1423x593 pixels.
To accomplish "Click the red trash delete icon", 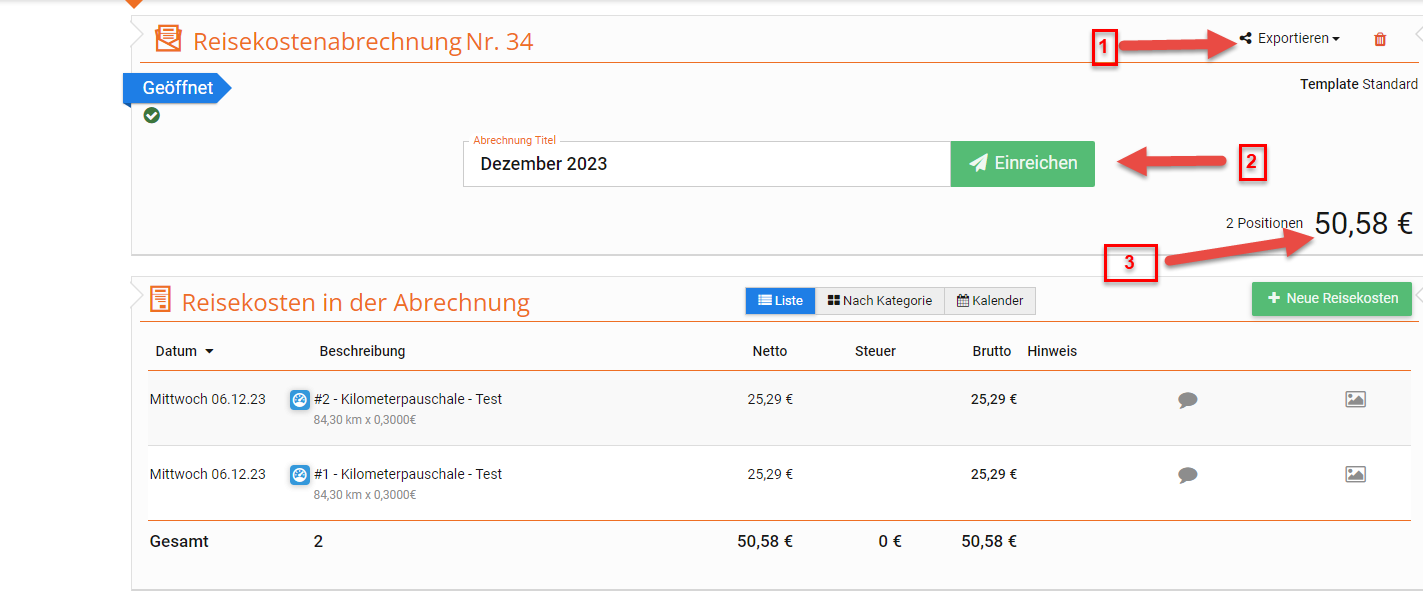I will (1380, 40).
